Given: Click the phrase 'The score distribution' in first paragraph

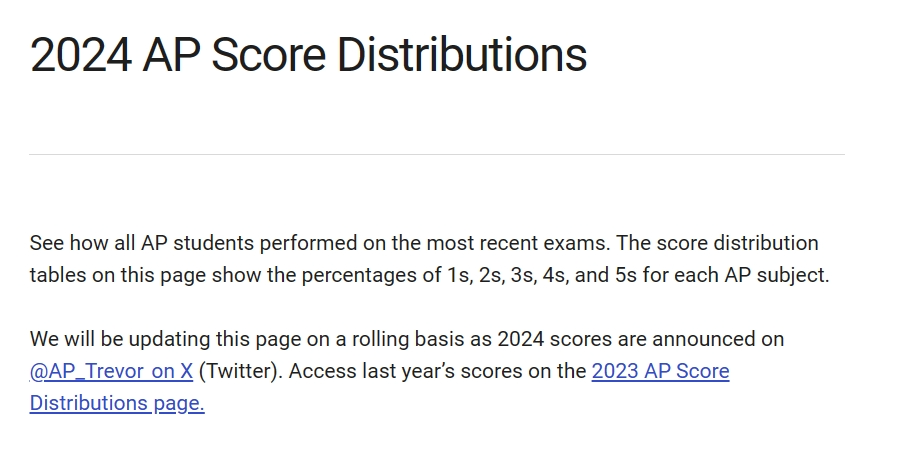Looking at the screenshot, I should coord(717,243).
